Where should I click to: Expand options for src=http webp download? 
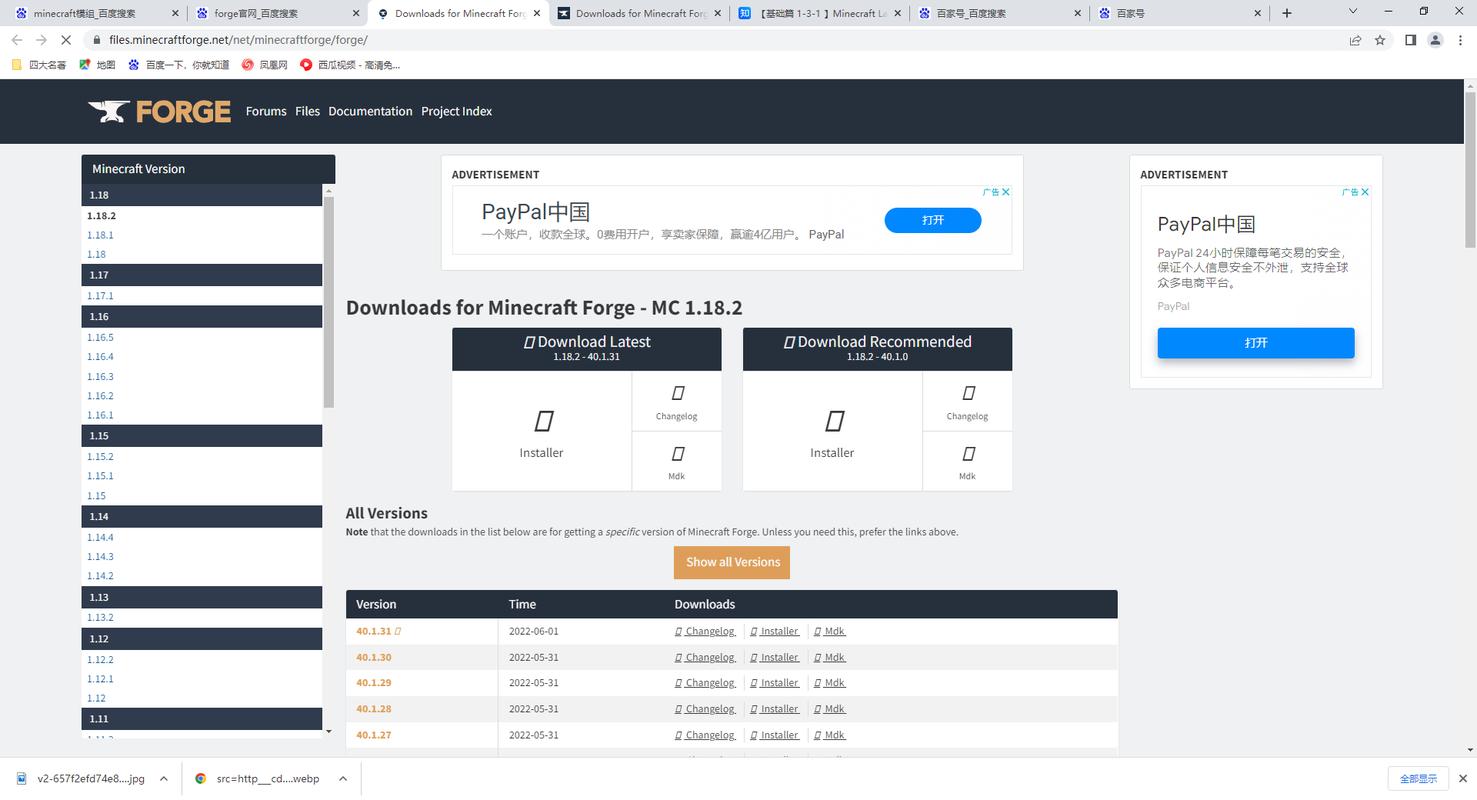coord(342,778)
